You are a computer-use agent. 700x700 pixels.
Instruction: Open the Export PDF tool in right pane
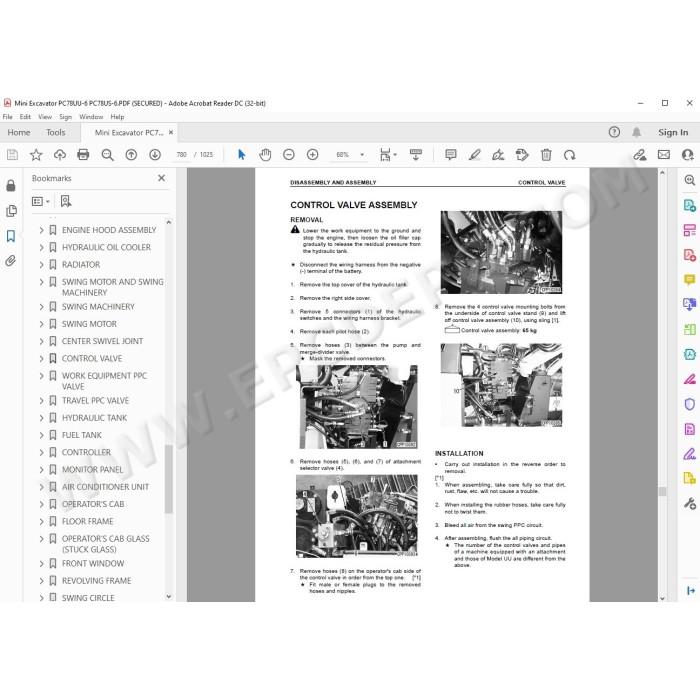coord(690,205)
